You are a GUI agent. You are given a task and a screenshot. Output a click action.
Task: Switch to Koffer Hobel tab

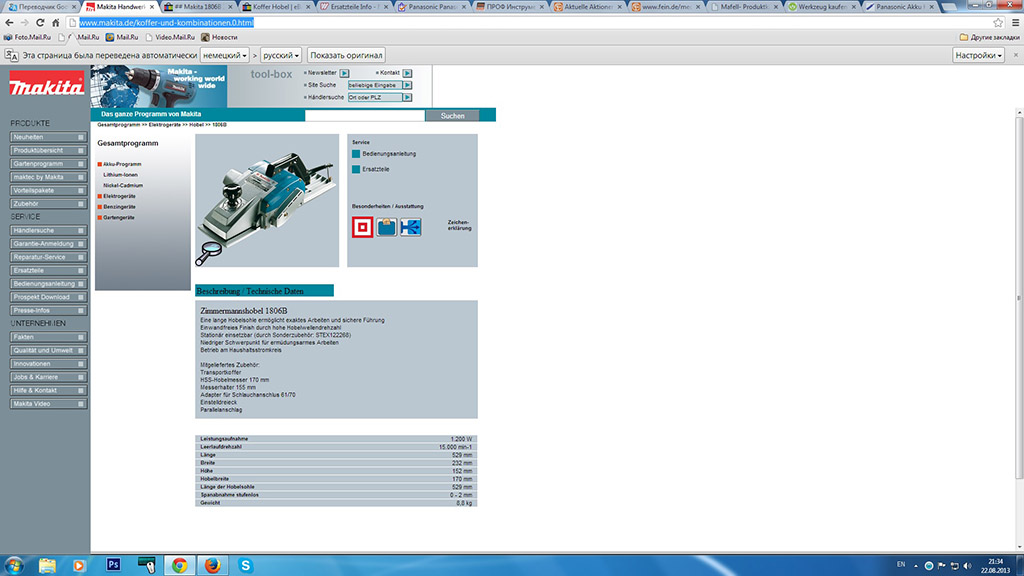coord(275,7)
